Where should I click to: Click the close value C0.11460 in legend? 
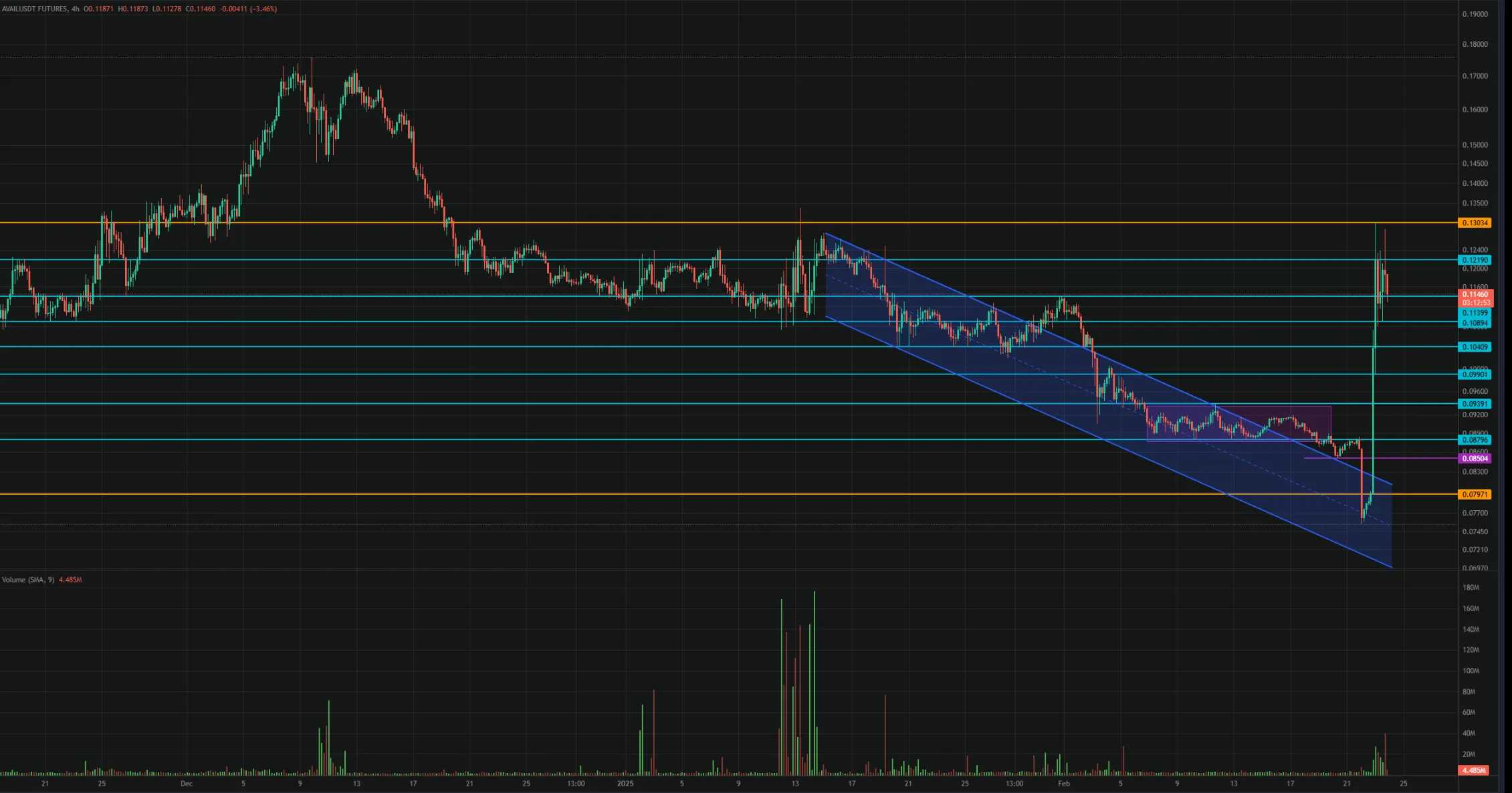click(x=200, y=9)
